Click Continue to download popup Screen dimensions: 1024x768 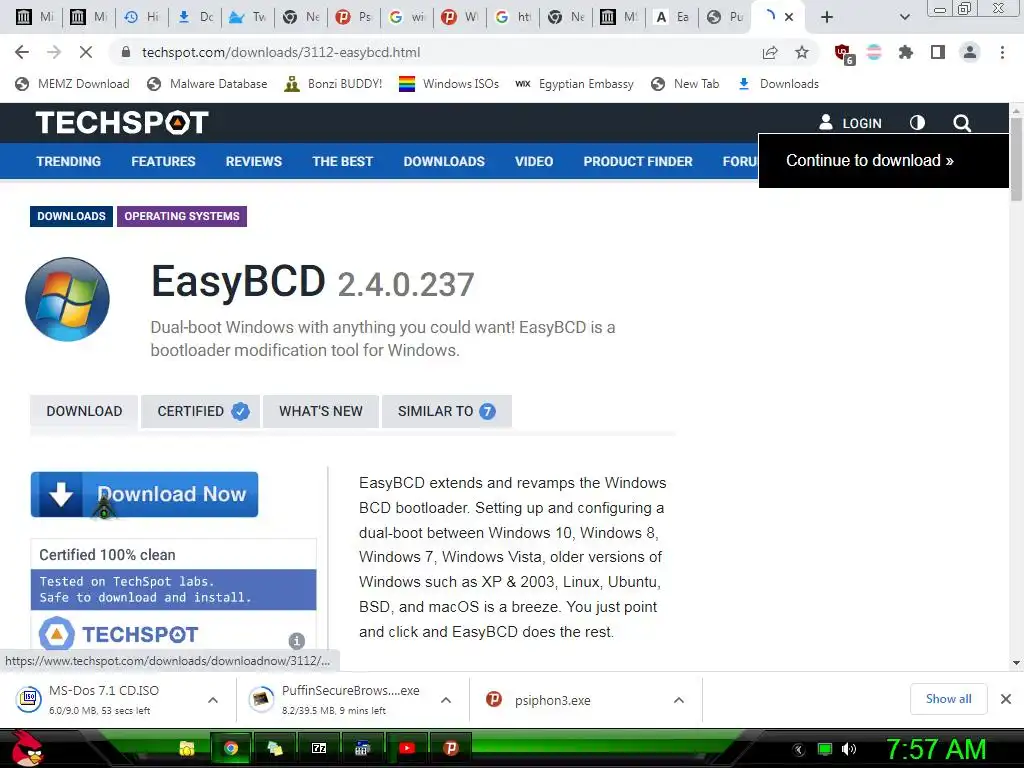click(883, 161)
